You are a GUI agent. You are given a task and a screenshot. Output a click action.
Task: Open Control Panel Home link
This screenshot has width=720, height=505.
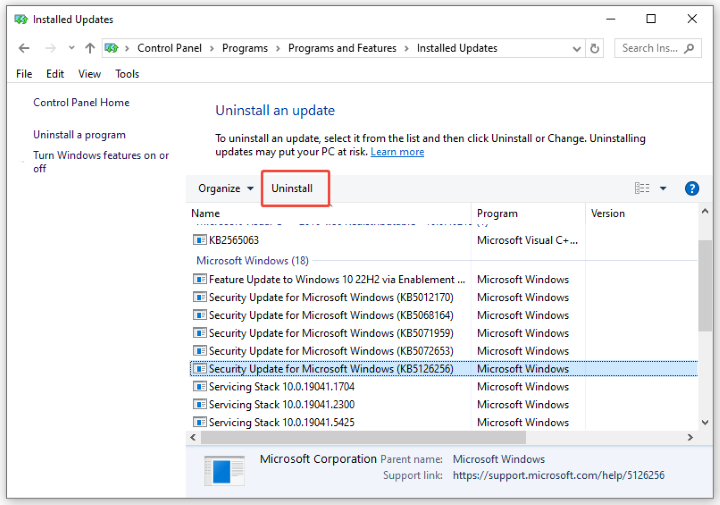81,102
